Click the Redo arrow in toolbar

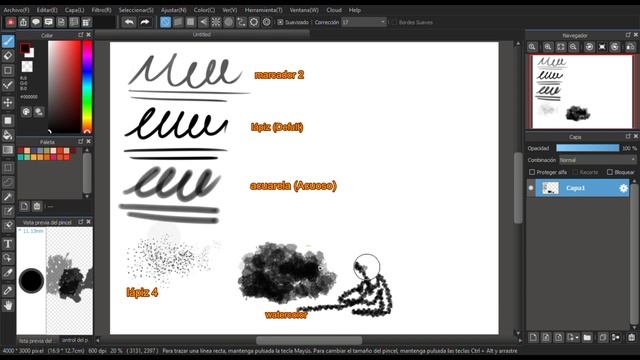tap(144, 22)
